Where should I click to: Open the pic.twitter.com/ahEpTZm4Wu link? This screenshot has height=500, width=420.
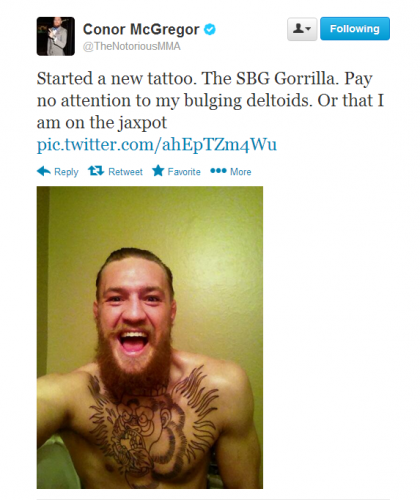coord(157,144)
